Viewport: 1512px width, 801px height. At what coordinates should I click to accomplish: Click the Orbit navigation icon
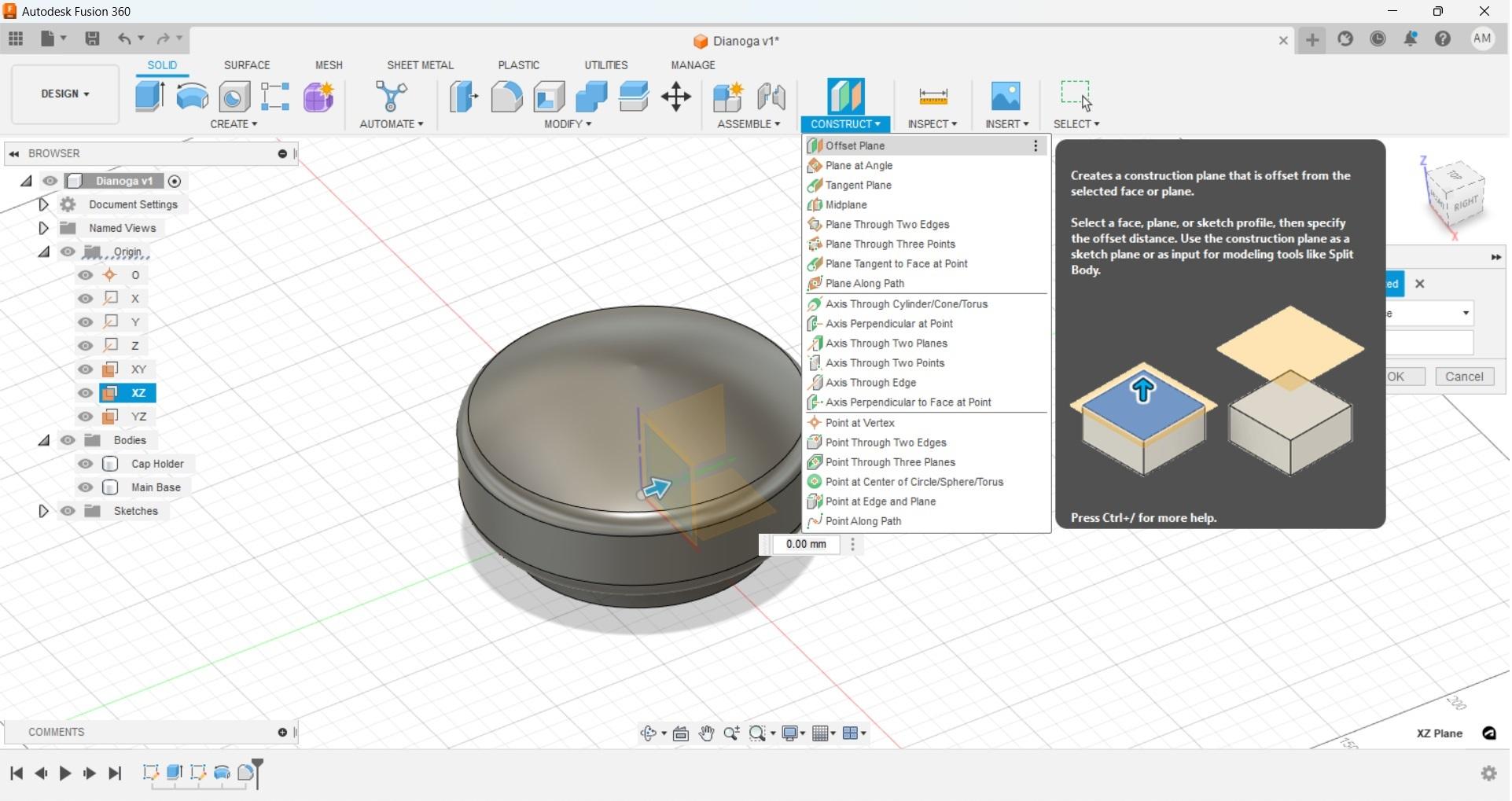click(648, 733)
